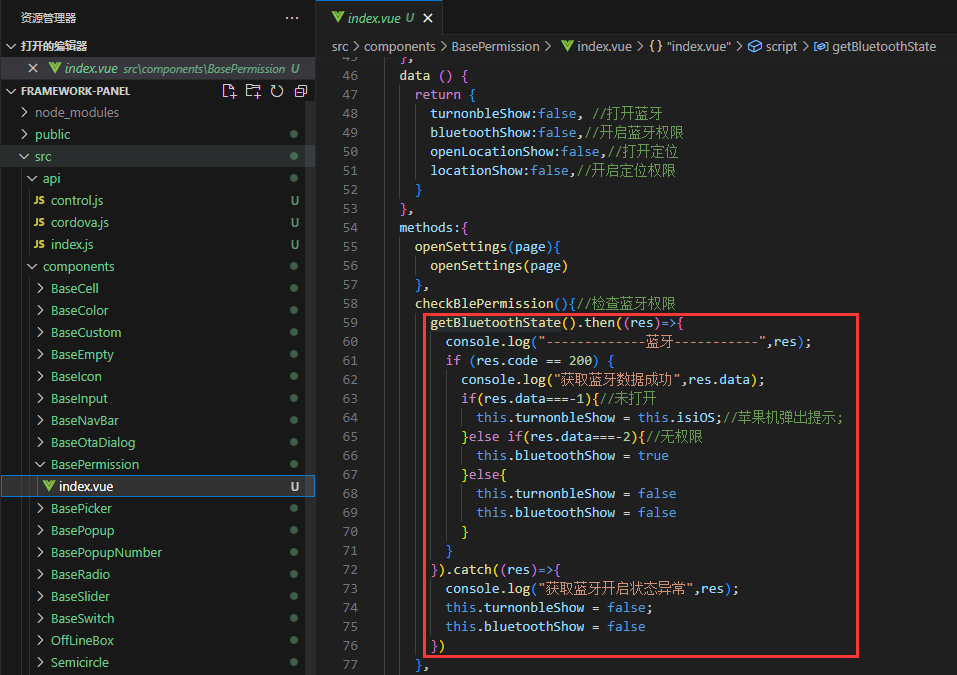Expand the node_modules folder
Screen dimensions: 957x675
24,112
